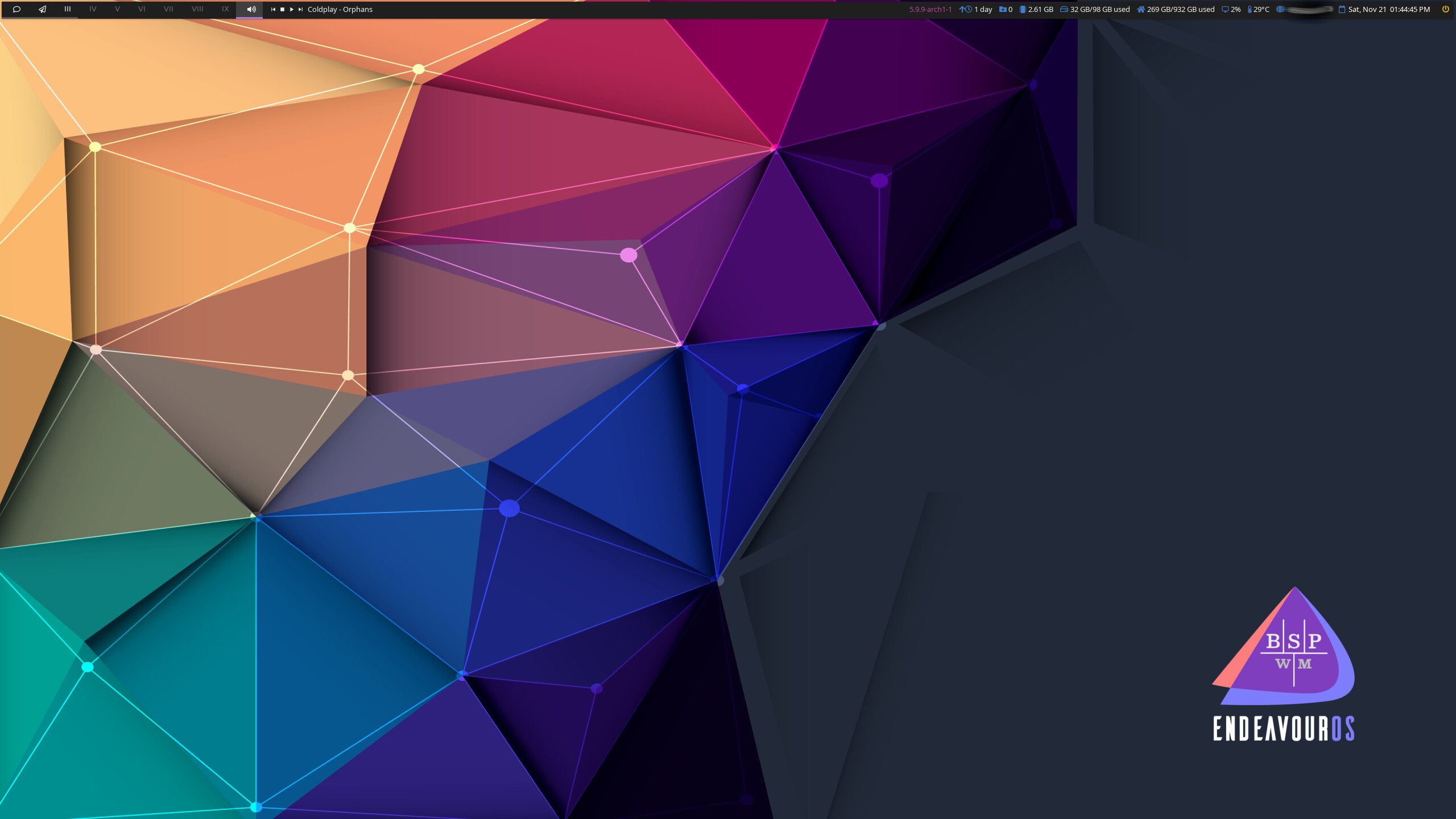Go to workspace VII
This screenshot has height=819, width=1456.
[168, 9]
